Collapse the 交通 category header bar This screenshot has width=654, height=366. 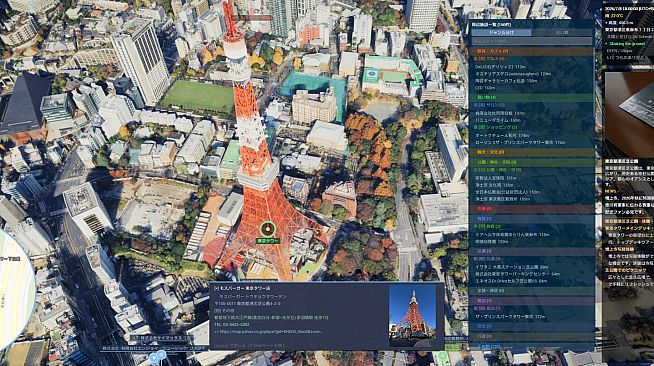pyautogui.click(x=532, y=251)
